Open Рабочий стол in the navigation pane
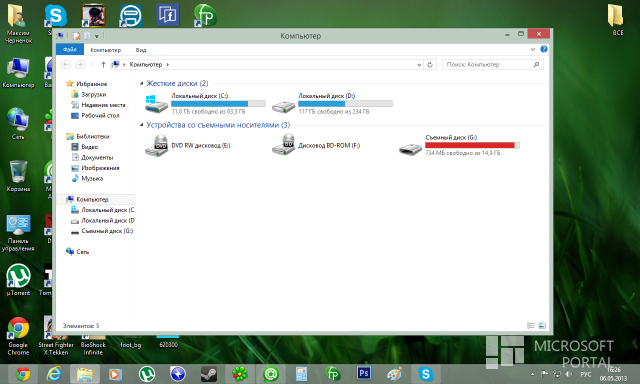 pos(100,115)
